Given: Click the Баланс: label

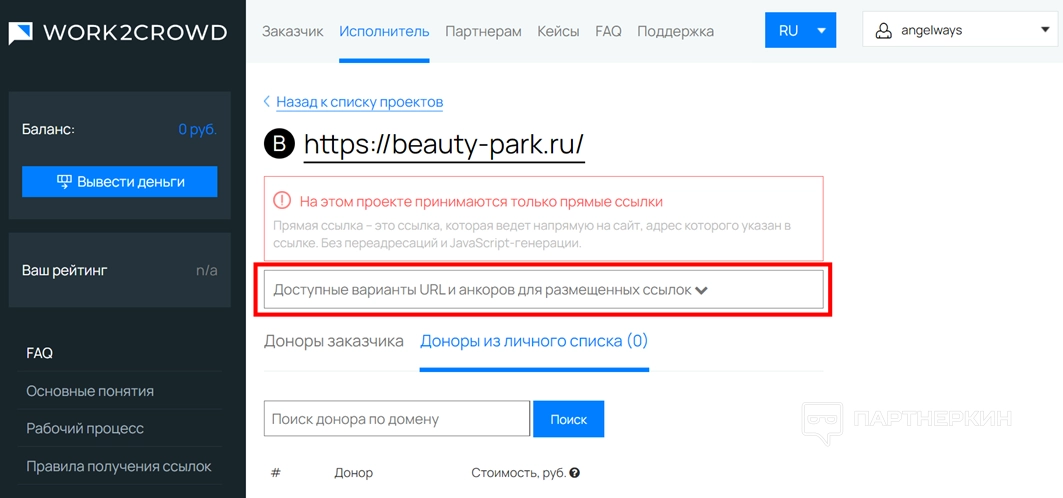Looking at the screenshot, I should coord(48,129).
